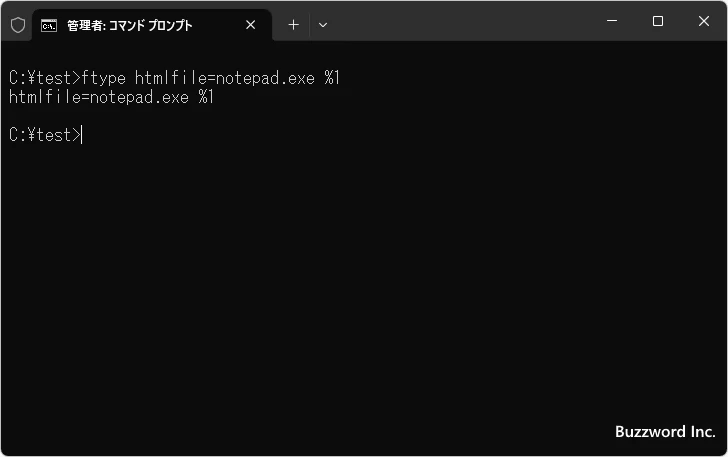Click the ftype htmlfile command line
728x457 pixels.
click(175, 78)
